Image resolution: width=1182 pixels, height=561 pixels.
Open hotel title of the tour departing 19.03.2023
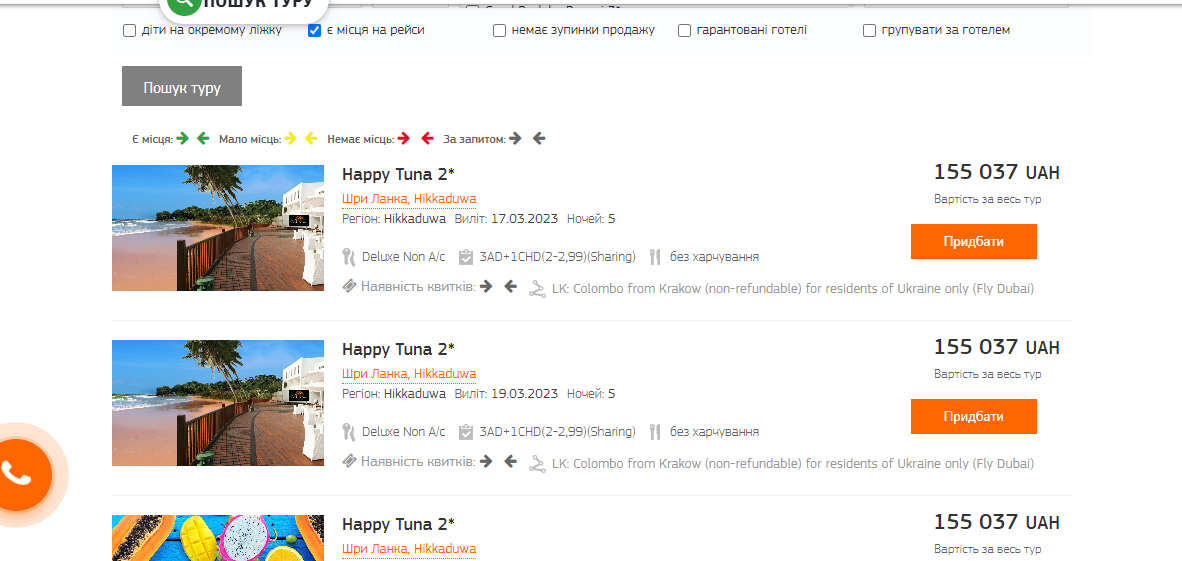[x=398, y=349]
